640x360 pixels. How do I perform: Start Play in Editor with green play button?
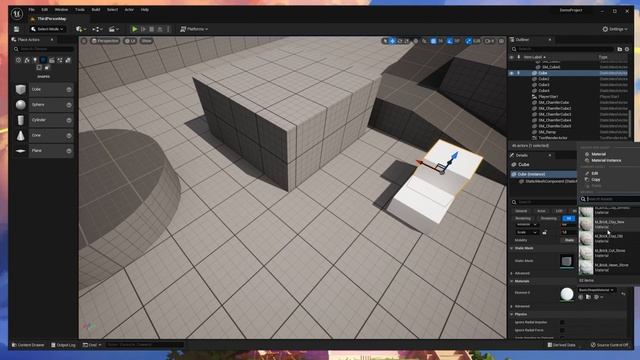pyautogui.click(x=134, y=29)
